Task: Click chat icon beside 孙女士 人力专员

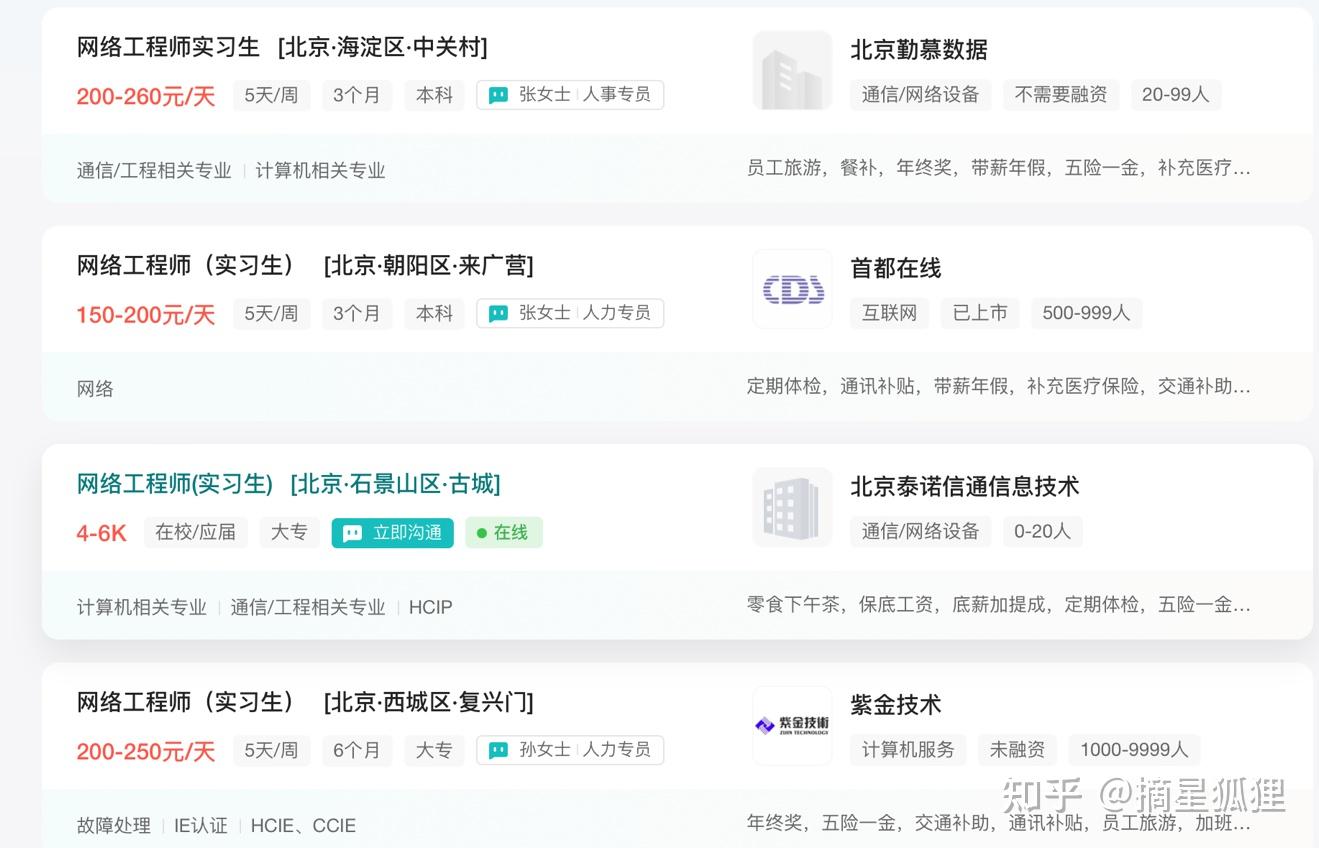Action: (x=498, y=750)
